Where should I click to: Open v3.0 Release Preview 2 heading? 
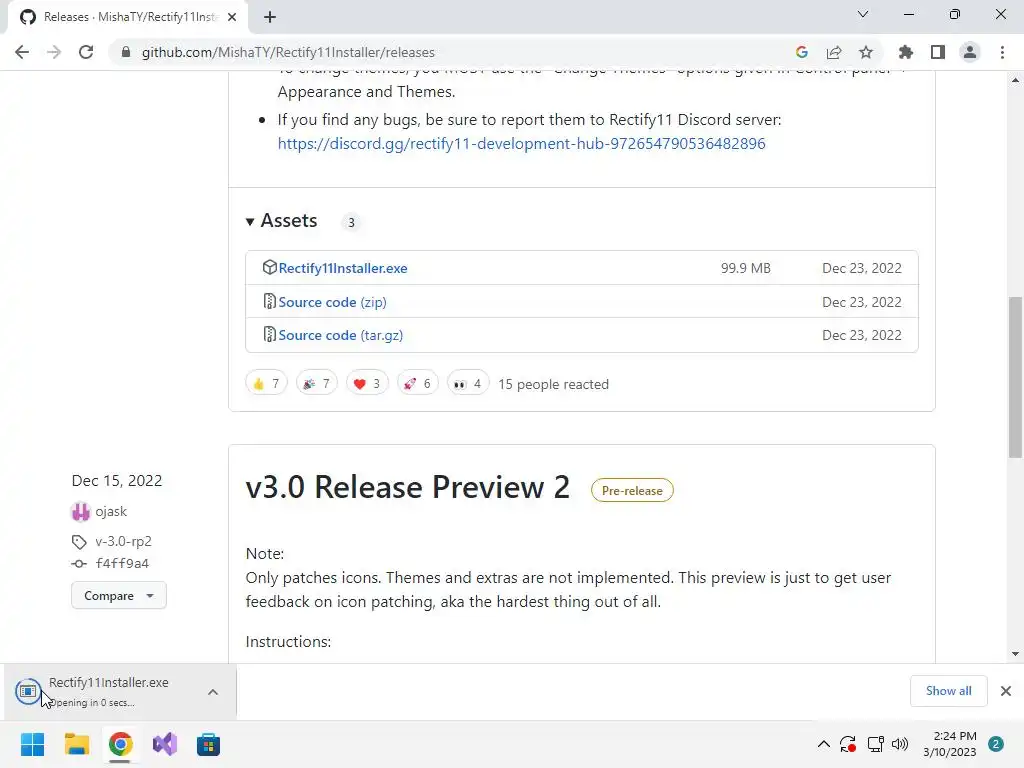click(x=408, y=487)
